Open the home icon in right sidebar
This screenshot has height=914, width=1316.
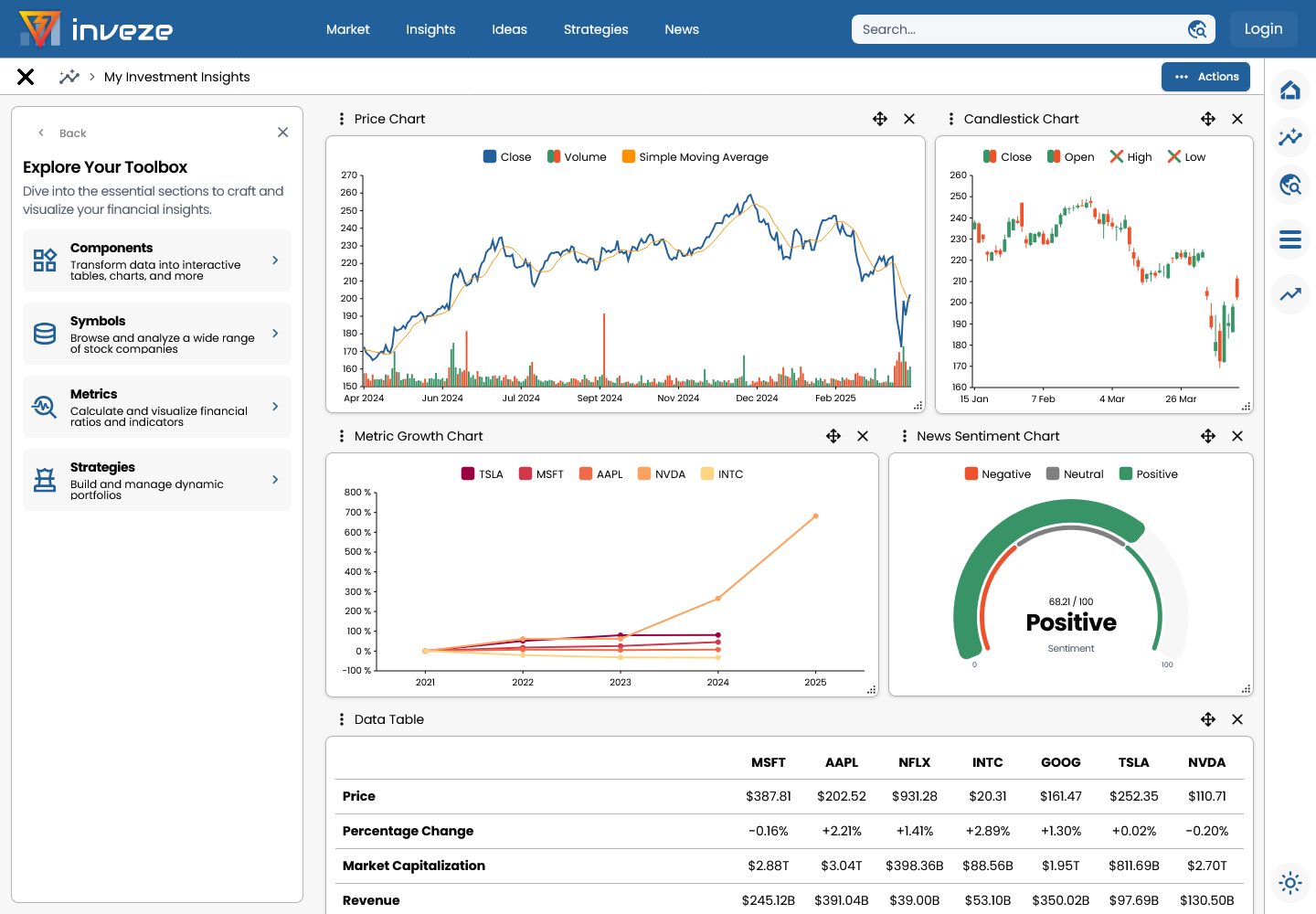1290,90
